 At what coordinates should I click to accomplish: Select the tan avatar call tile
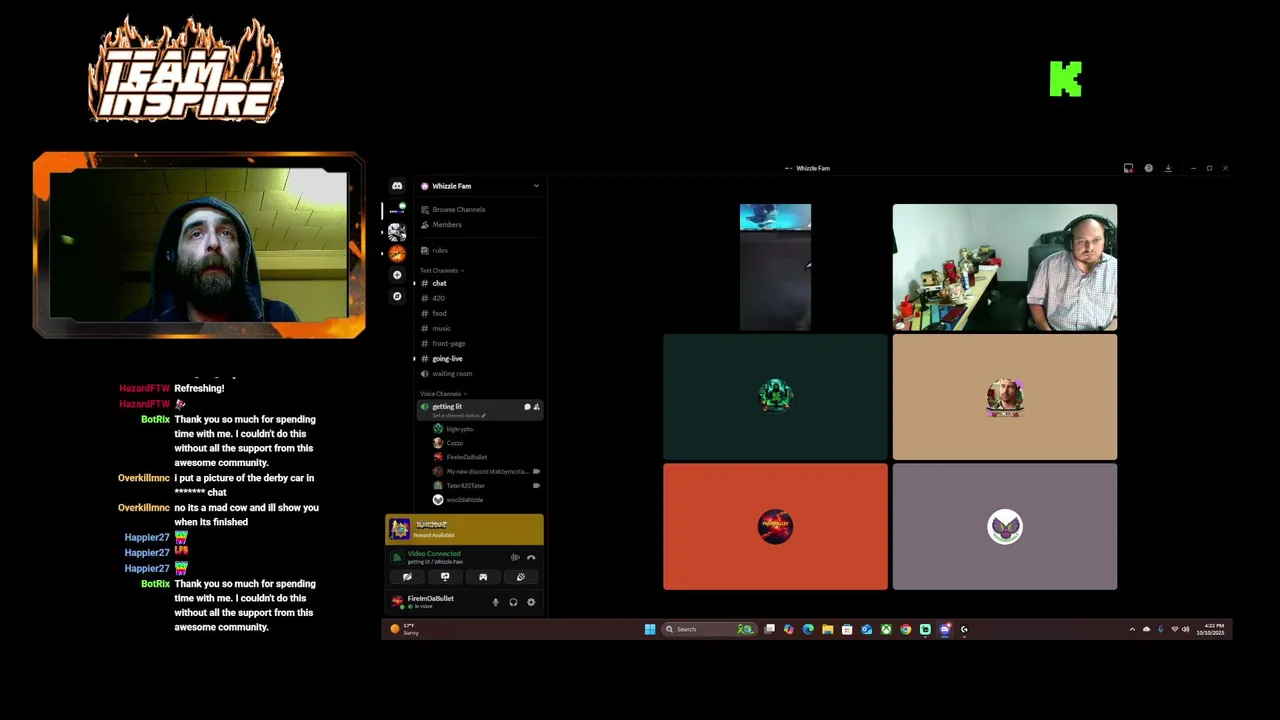1005,397
